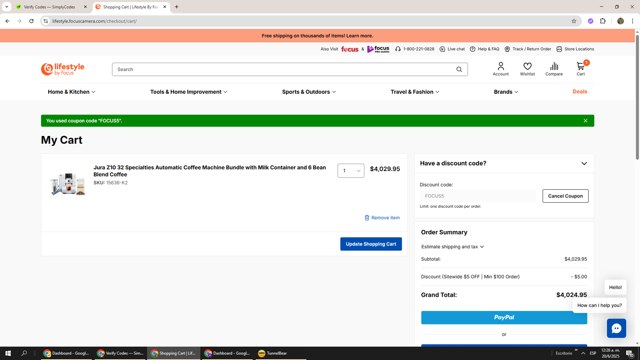Screen dimensions: 640x360
Task: Open TunnelBear in the taskbar
Action: point(272,353)
